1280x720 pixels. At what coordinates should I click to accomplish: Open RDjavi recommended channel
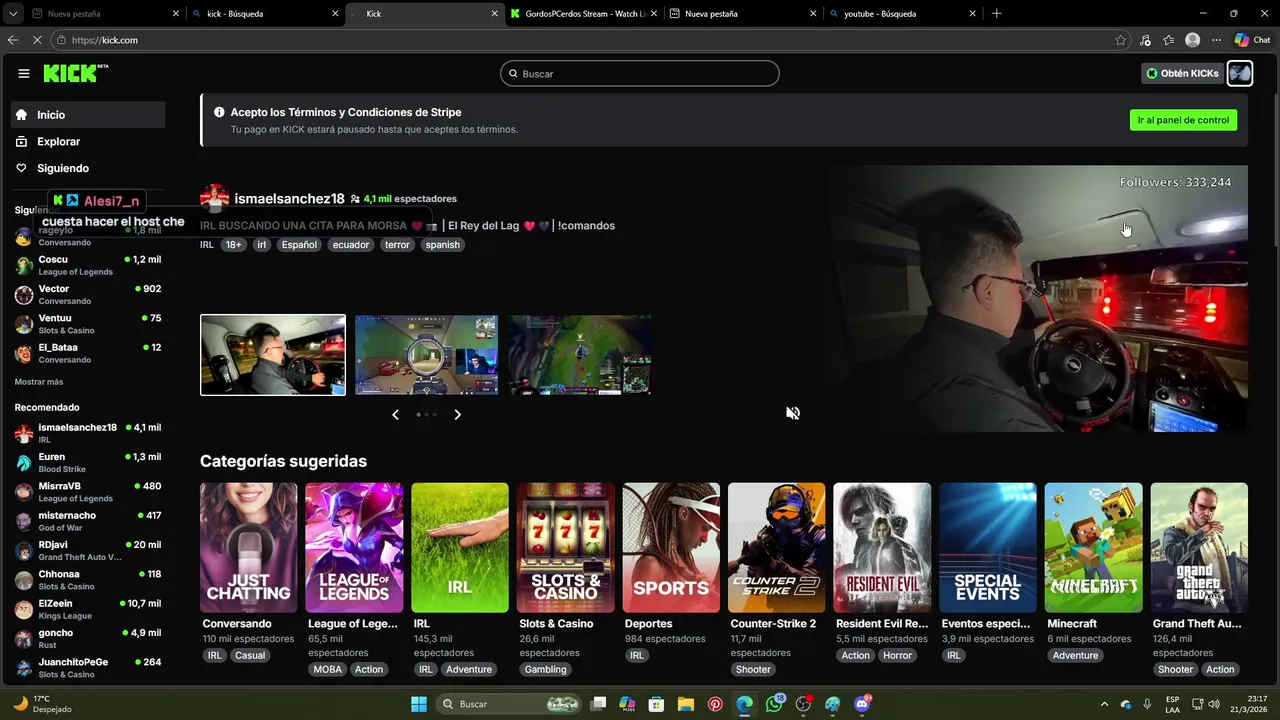(88, 550)
